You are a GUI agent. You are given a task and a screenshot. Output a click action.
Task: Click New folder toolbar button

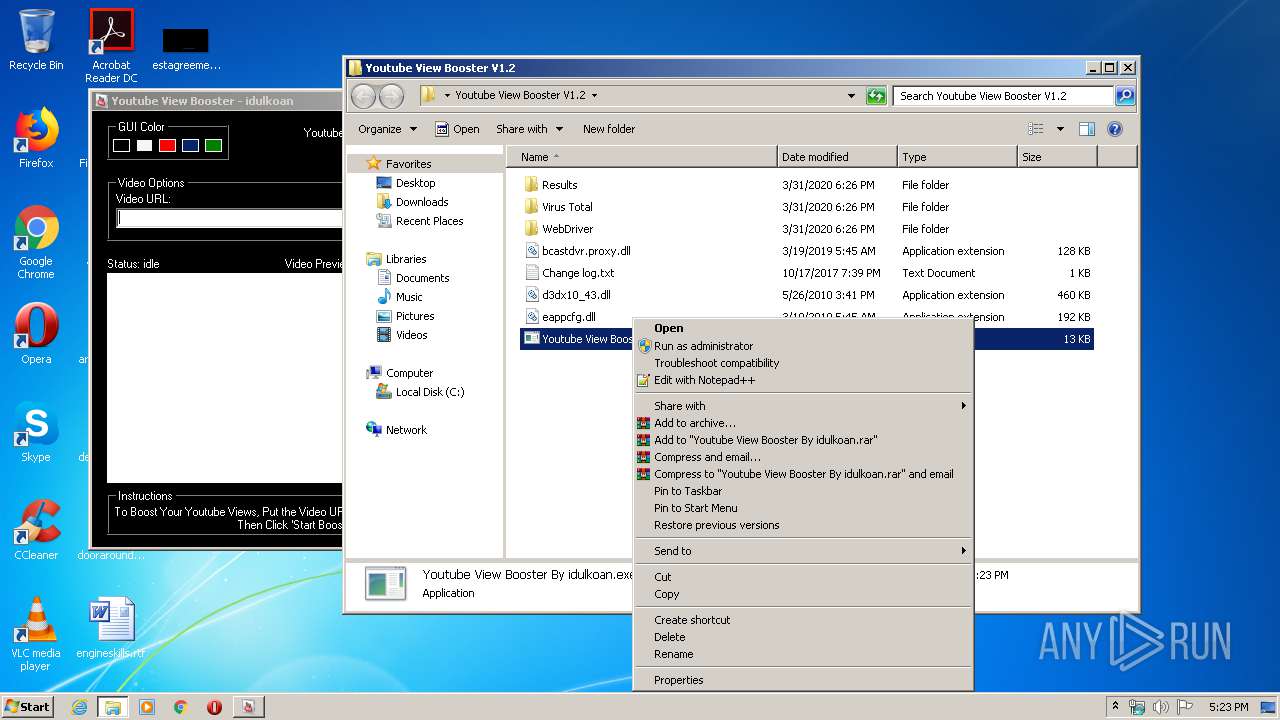coord(609,129)
